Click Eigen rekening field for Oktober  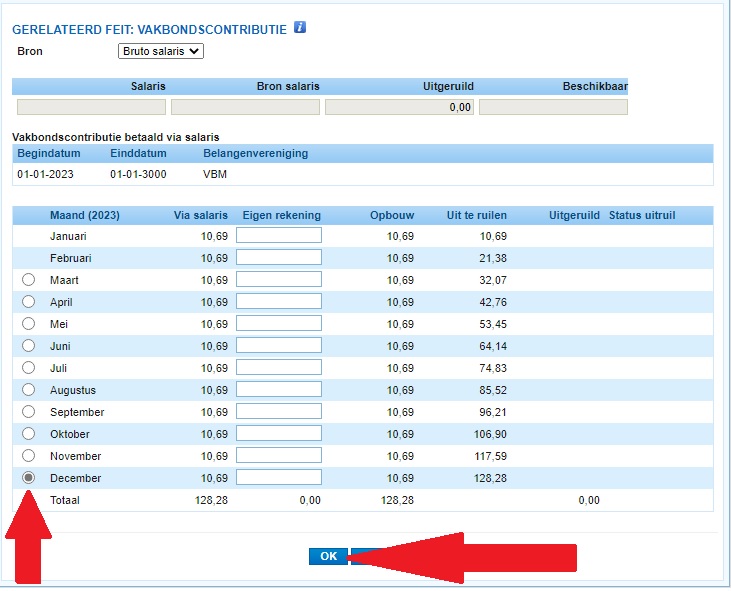pyautogui.click(x=279, y=433)
